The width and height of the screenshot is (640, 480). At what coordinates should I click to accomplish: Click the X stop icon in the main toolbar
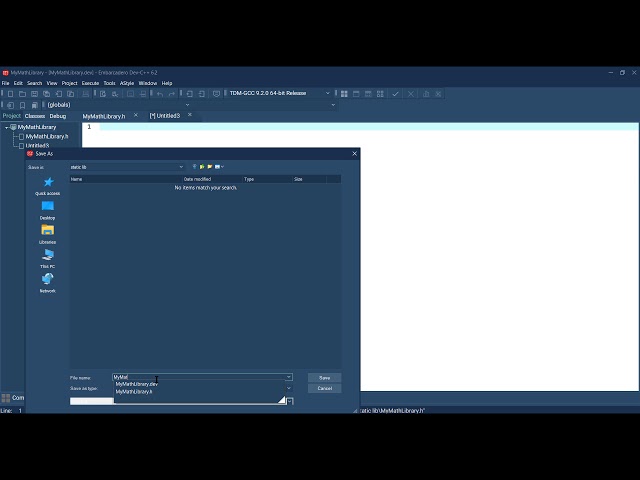[x=411, y=94]
